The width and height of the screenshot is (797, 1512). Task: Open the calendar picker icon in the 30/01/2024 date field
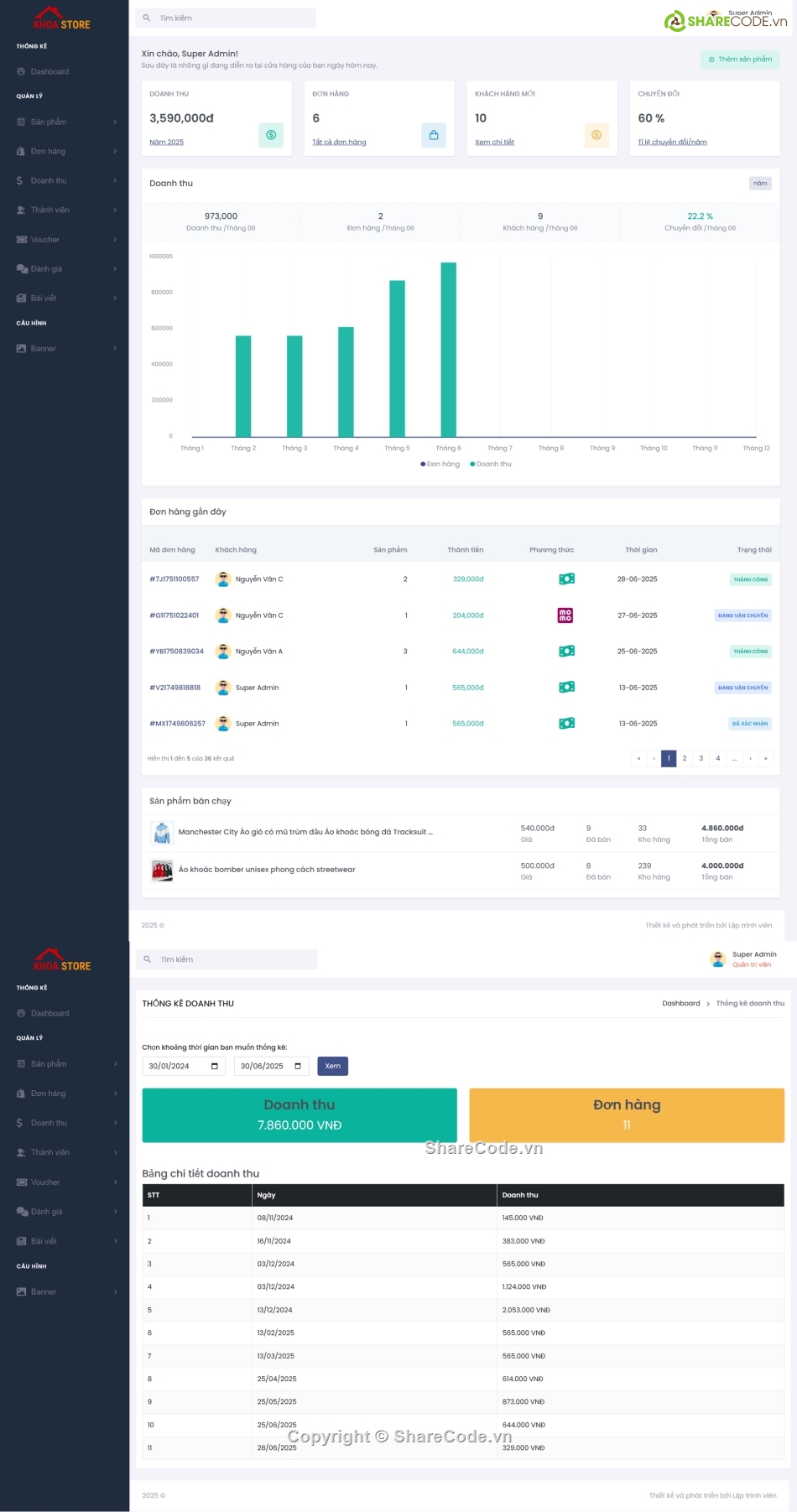click(x=215, y=1067)
